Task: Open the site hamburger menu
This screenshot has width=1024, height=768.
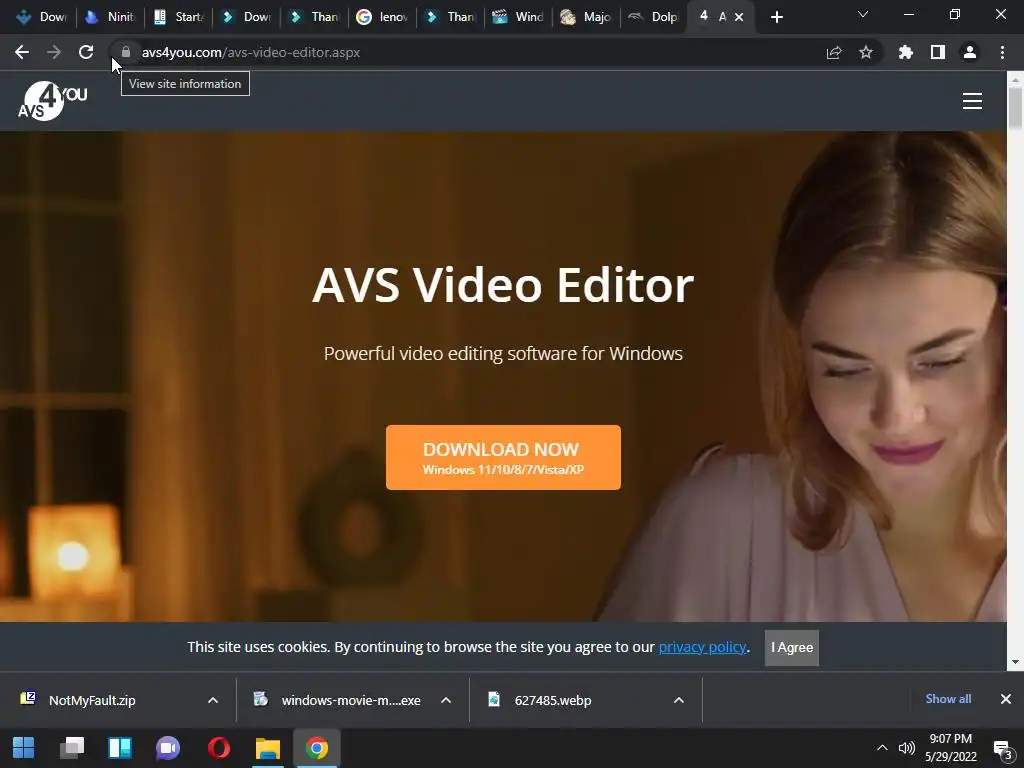Action: [972, 101]
